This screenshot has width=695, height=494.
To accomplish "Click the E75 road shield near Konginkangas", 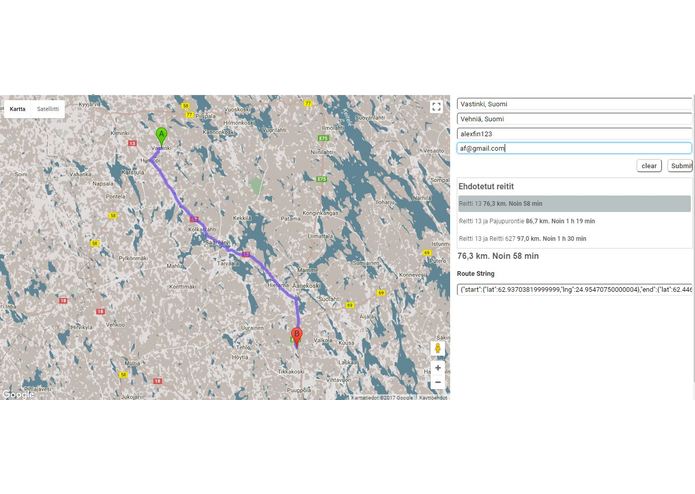I will (x=322, y=179).
